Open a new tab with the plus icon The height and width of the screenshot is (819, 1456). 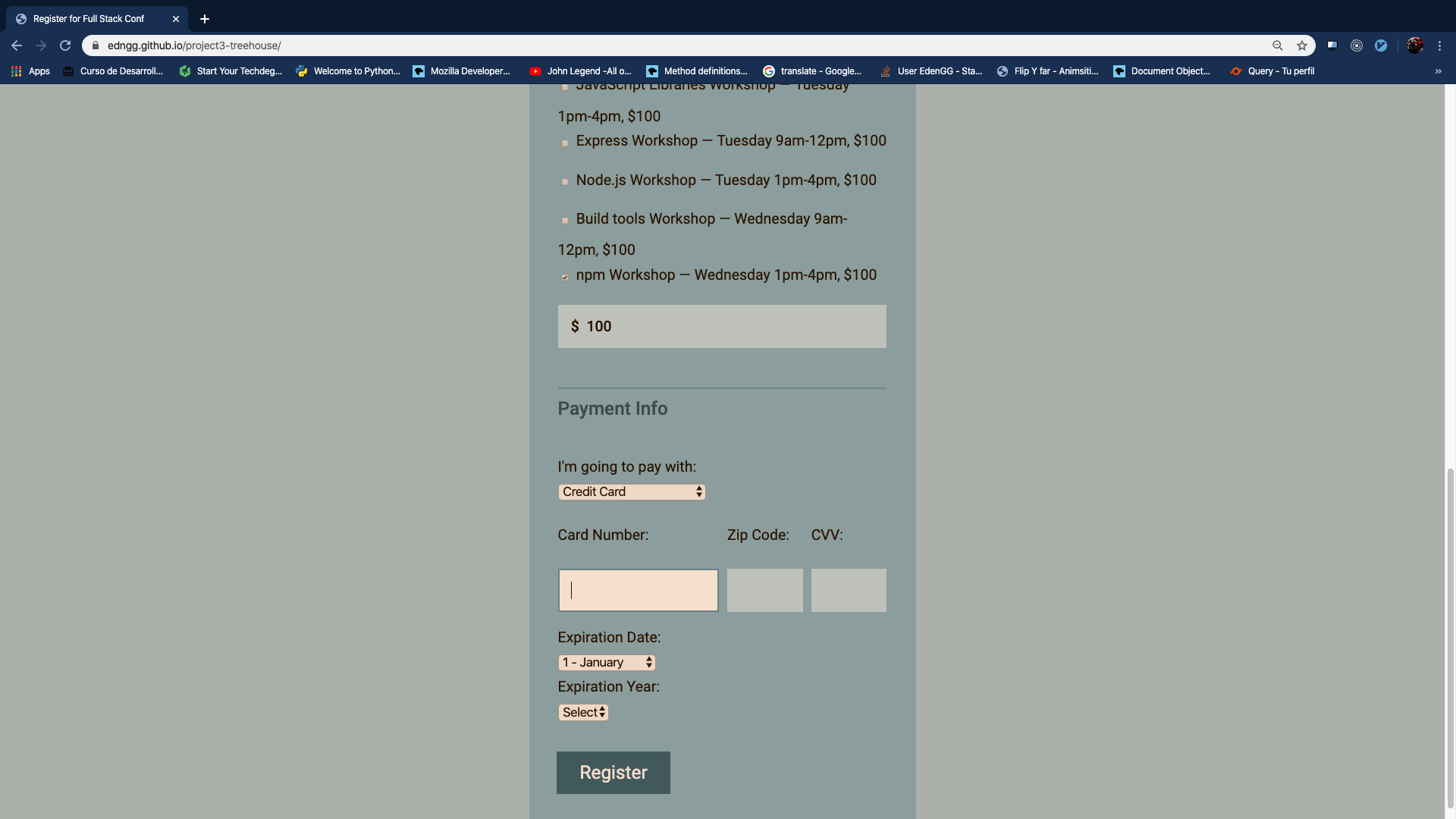click(x=205, y=19)
